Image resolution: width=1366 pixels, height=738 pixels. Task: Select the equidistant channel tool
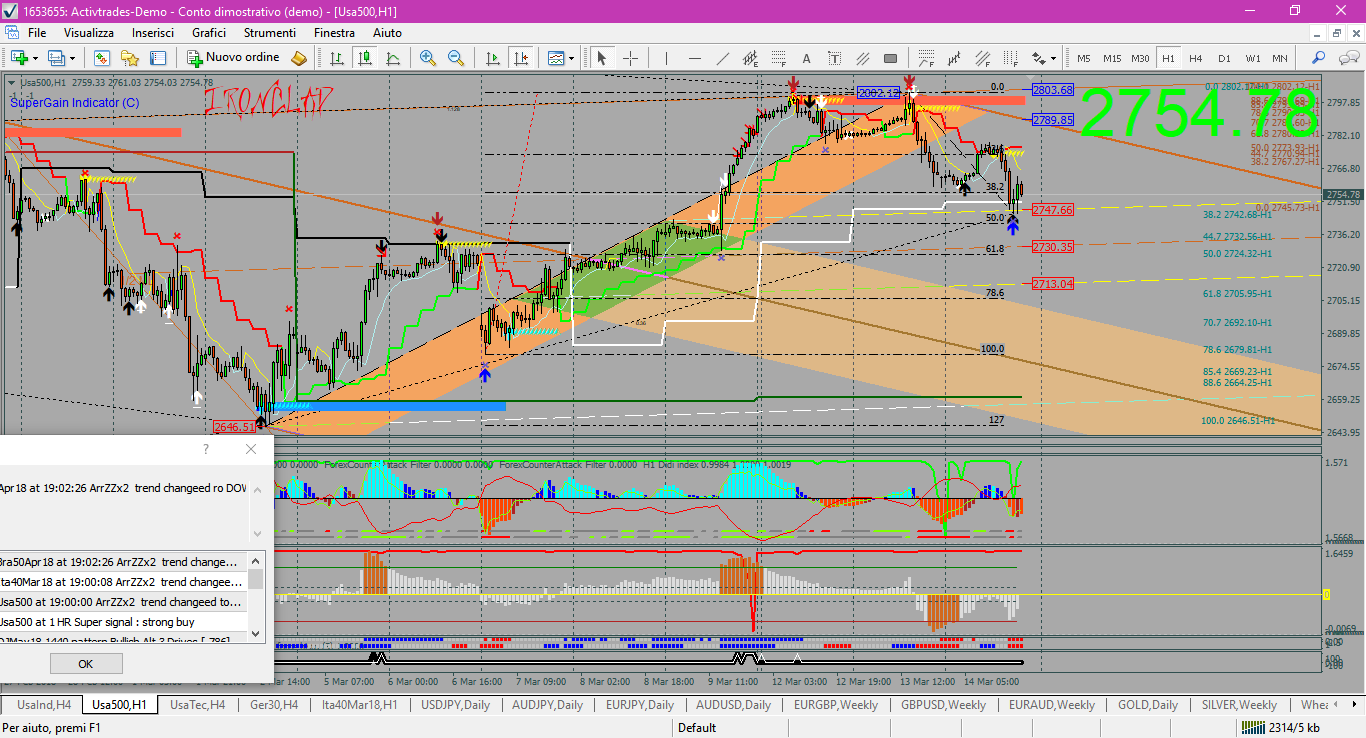click(x=751, y=58)
